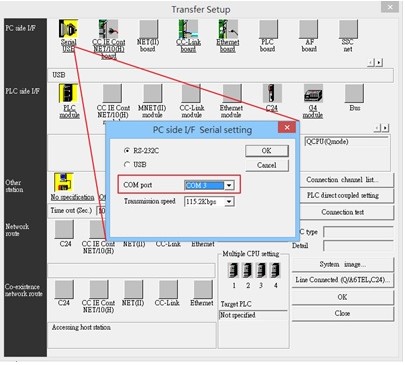This screenshot has height=365, width=405.
Task: Select the G4 module icon
Action: (x=313, y=93)
